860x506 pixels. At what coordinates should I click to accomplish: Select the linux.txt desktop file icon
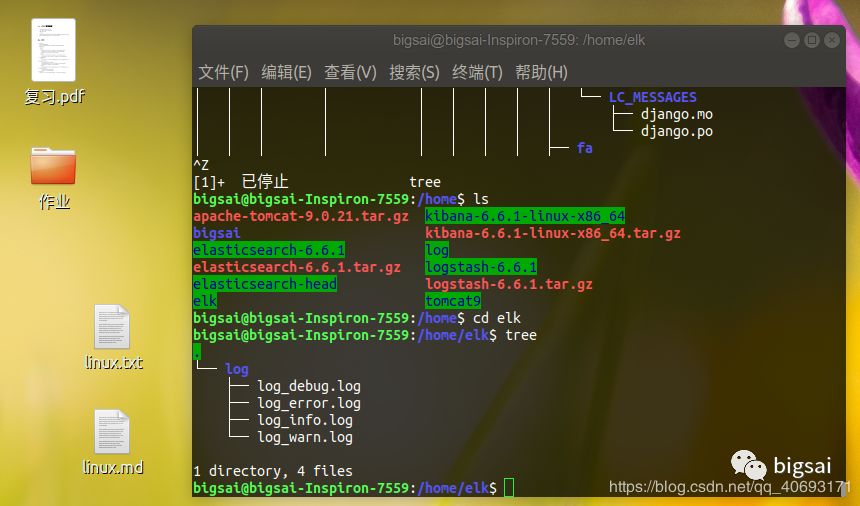coord(112,326)
